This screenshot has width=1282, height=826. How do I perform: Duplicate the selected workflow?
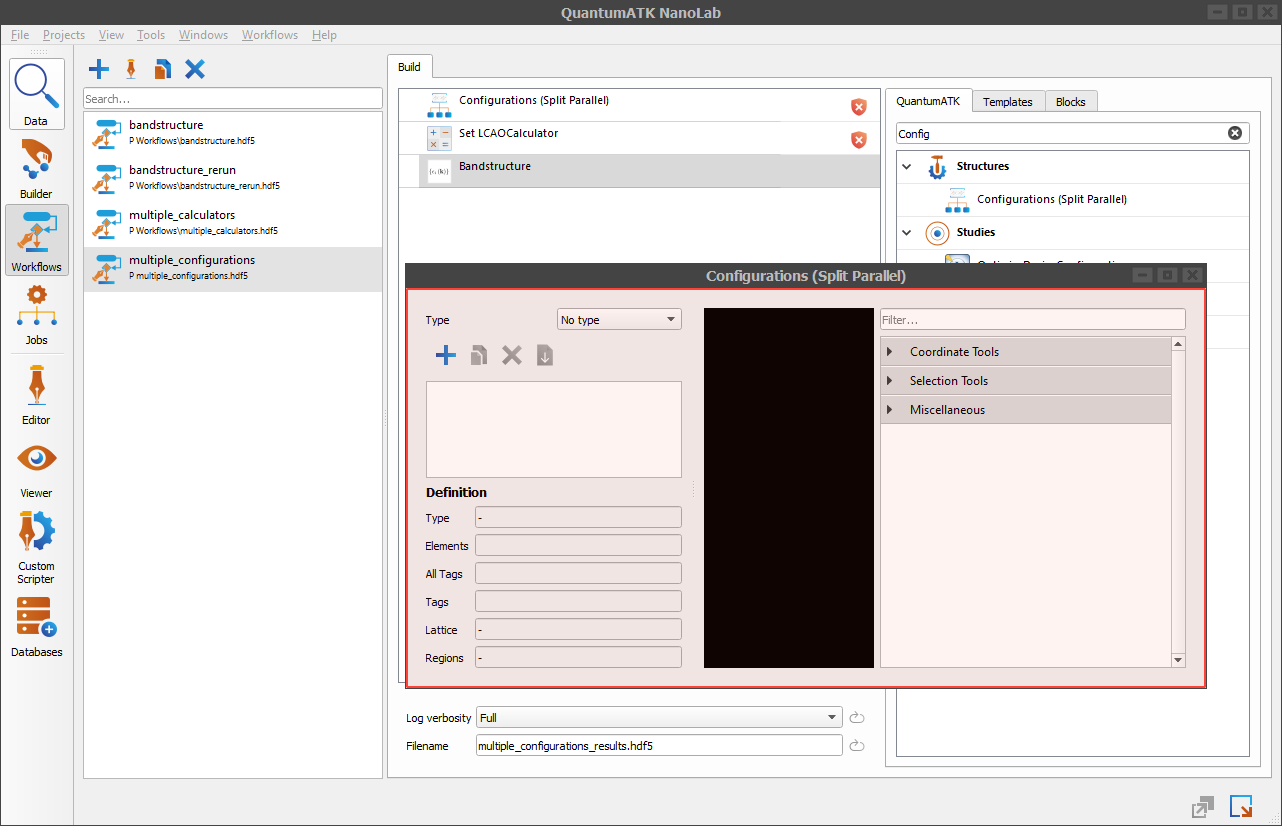[x=162, y=69]
